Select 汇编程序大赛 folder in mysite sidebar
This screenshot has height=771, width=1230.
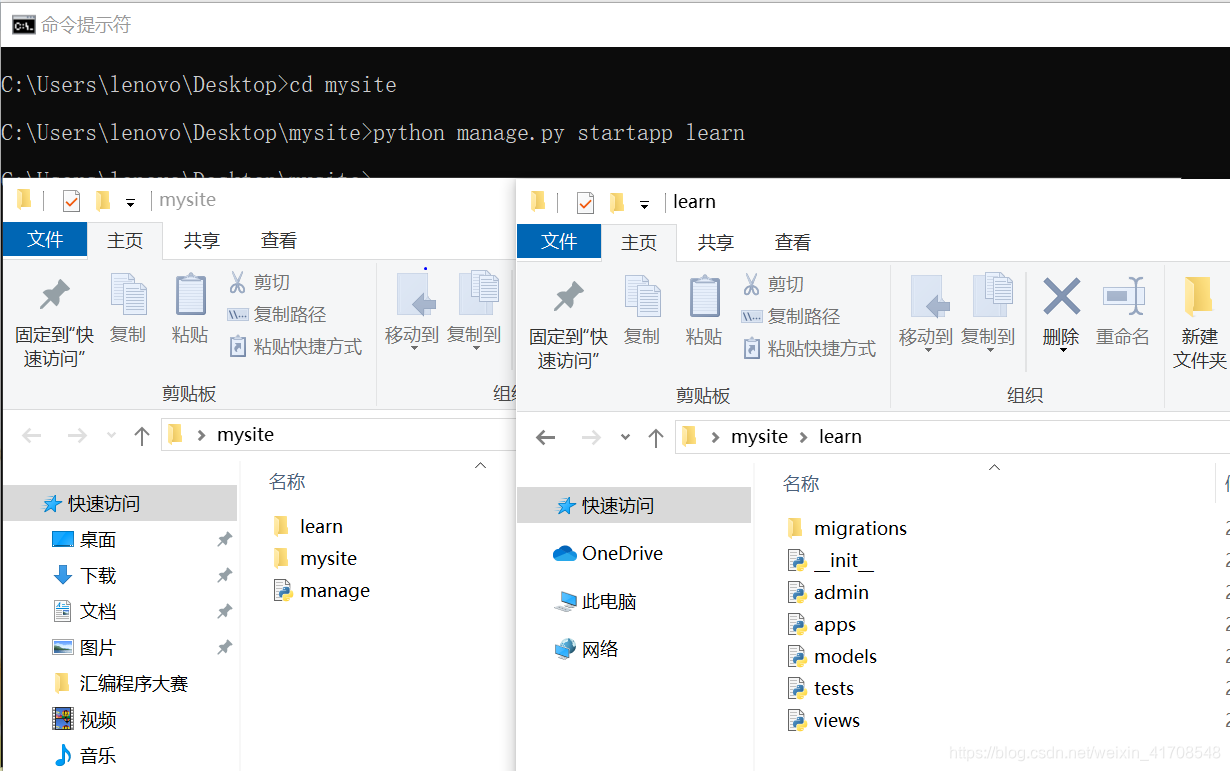pyautogui.click(x=120, y=684)
